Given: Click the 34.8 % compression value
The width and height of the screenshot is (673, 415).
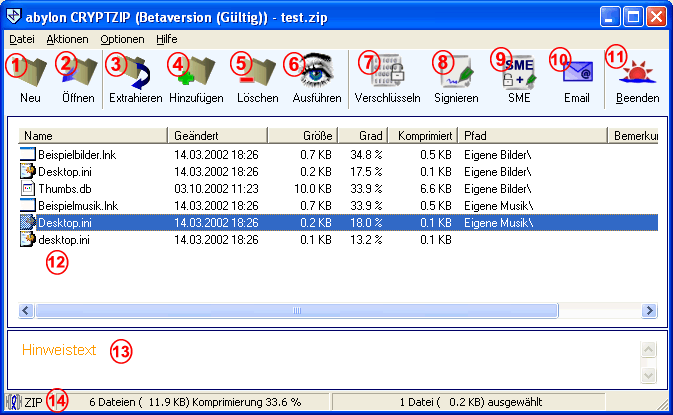Looking at the screenshot, I should [x=366, y=154].
